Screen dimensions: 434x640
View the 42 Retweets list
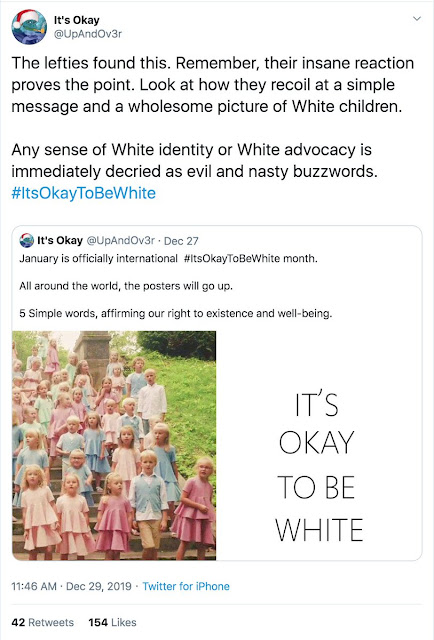click(42, 622)
